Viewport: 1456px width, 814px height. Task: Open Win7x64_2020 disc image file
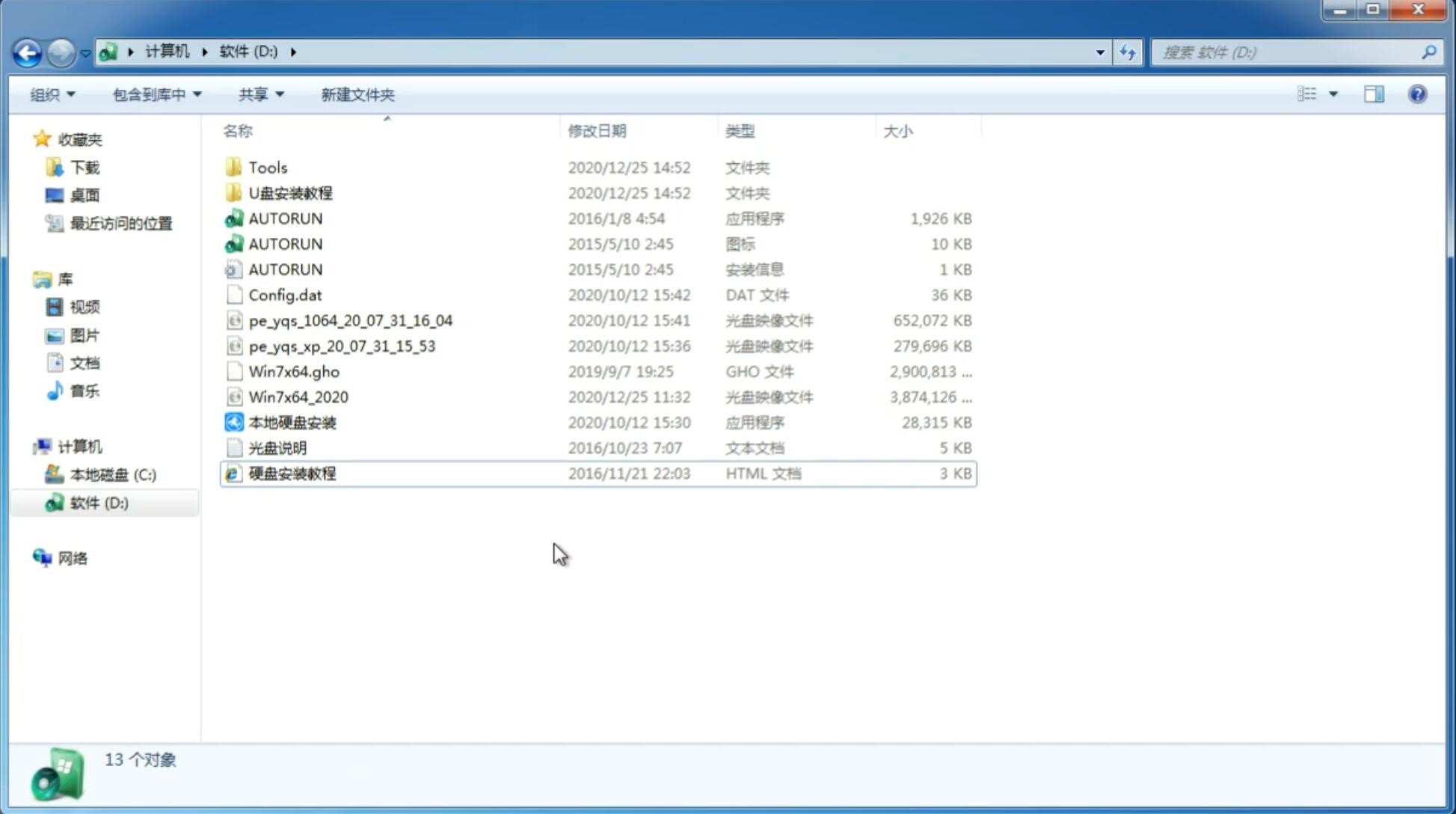click(298, 396)
